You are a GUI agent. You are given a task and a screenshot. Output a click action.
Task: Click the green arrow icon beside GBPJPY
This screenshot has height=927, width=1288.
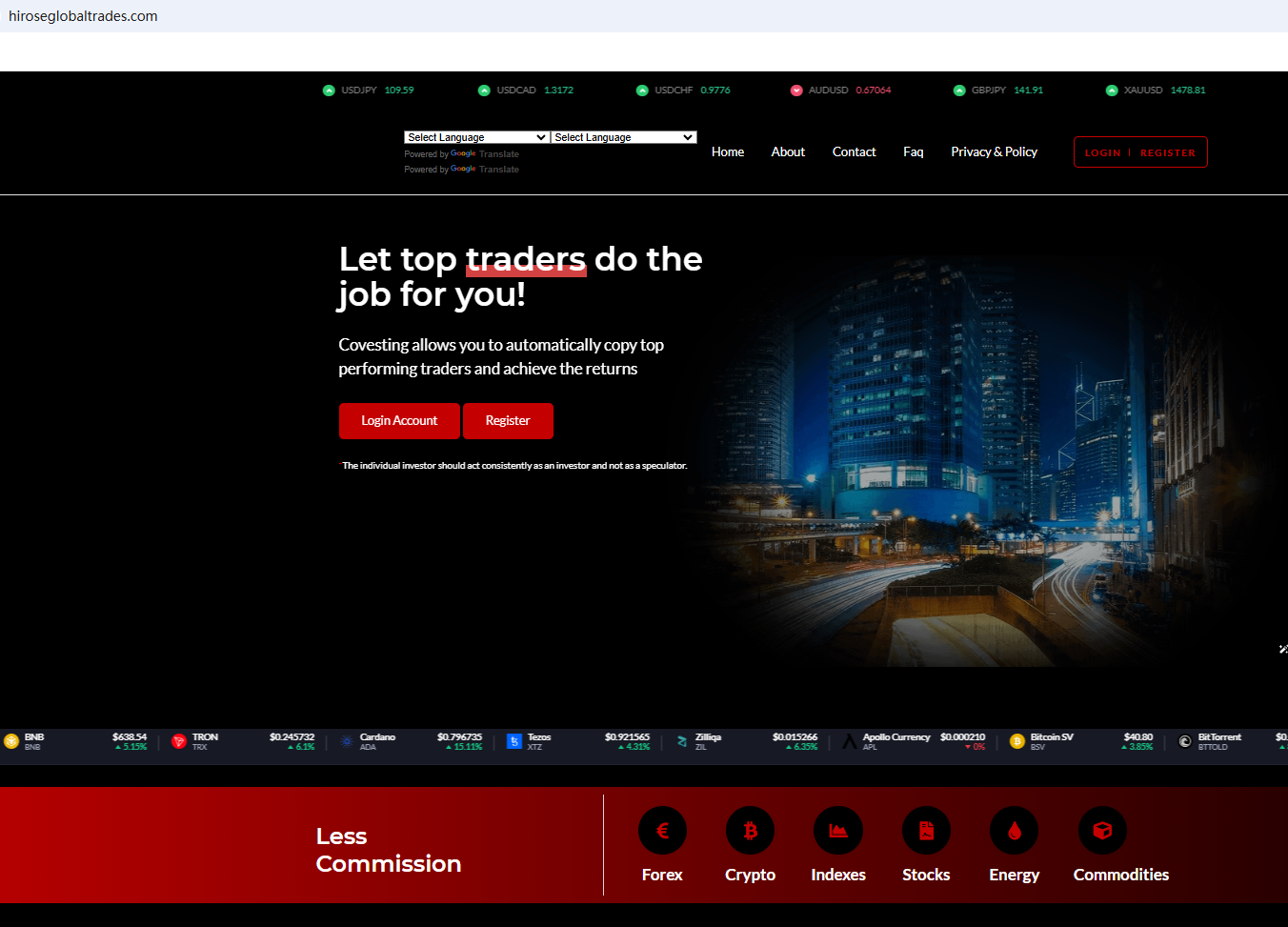959,91
